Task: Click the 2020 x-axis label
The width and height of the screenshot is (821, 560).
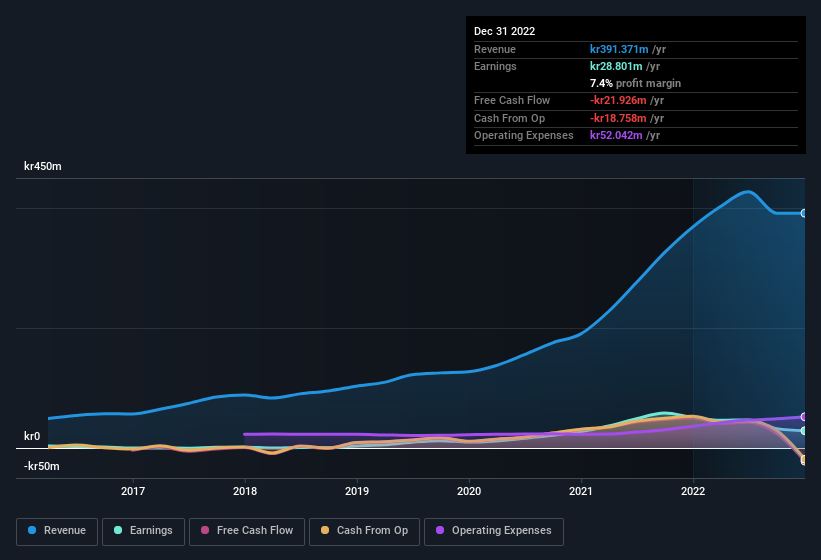Action: [x=469, y=491]
